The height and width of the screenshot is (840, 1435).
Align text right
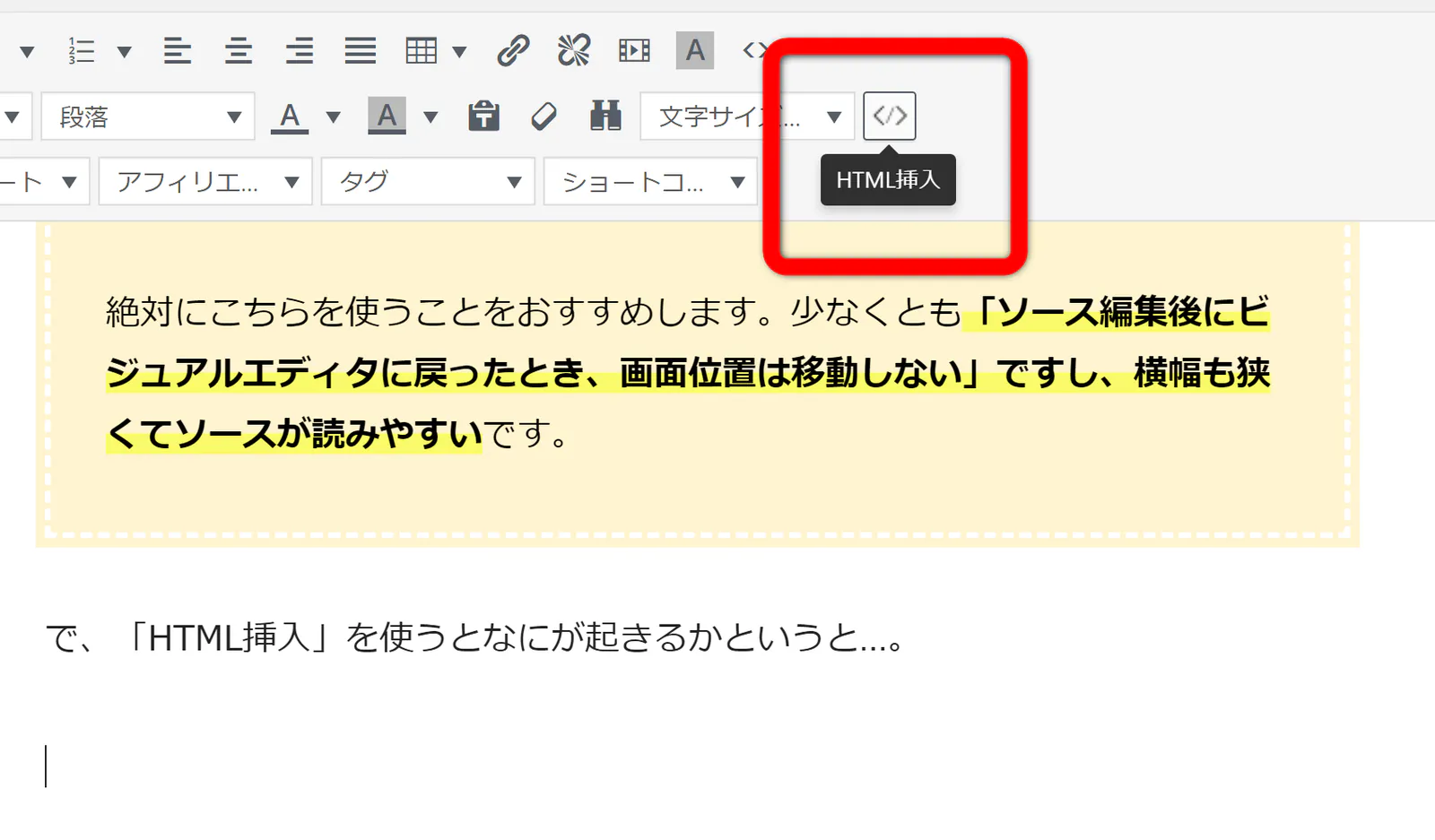(300, 51)
